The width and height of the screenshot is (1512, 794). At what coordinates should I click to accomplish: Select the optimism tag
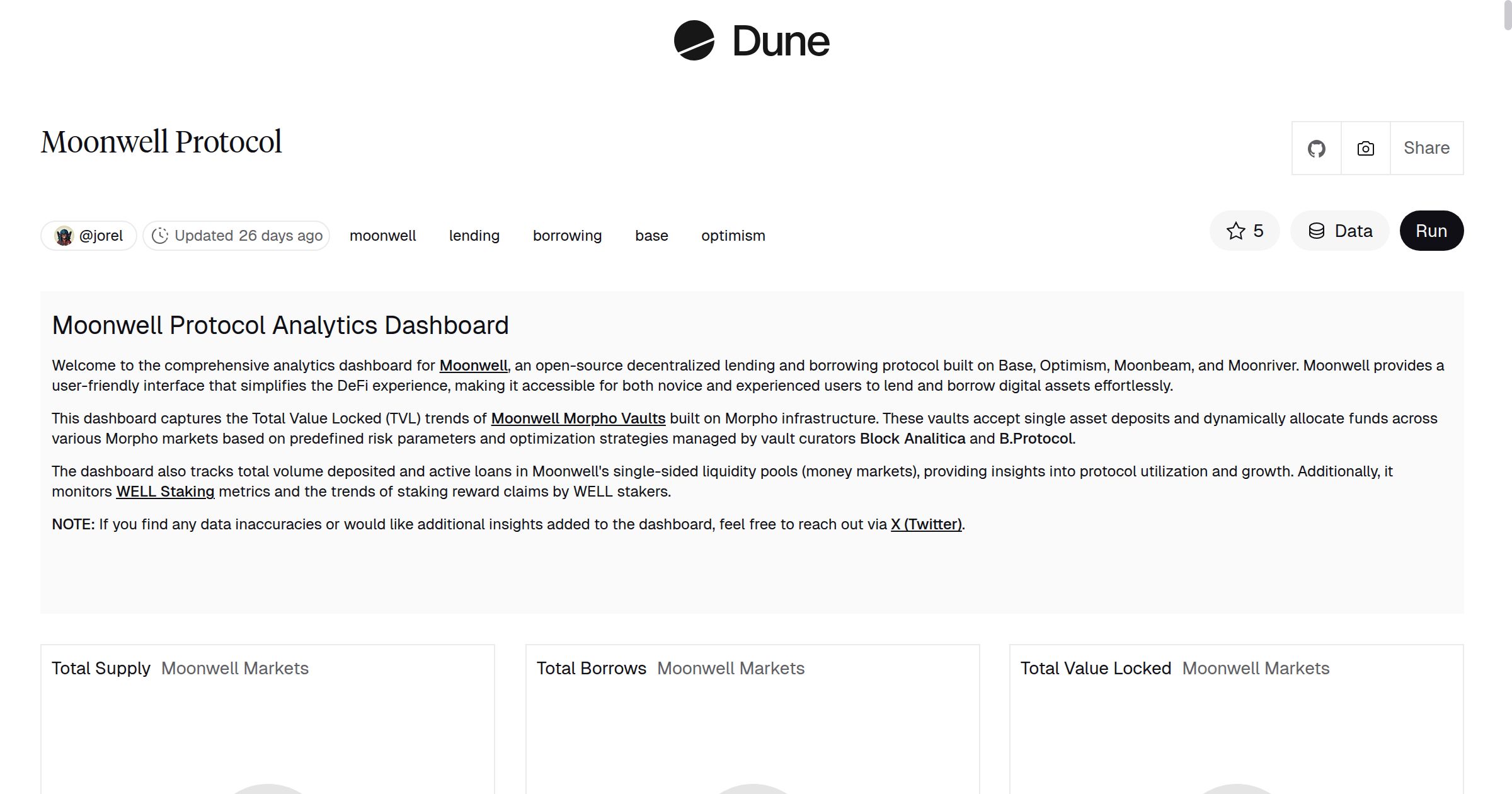click(x=733, y=235)
